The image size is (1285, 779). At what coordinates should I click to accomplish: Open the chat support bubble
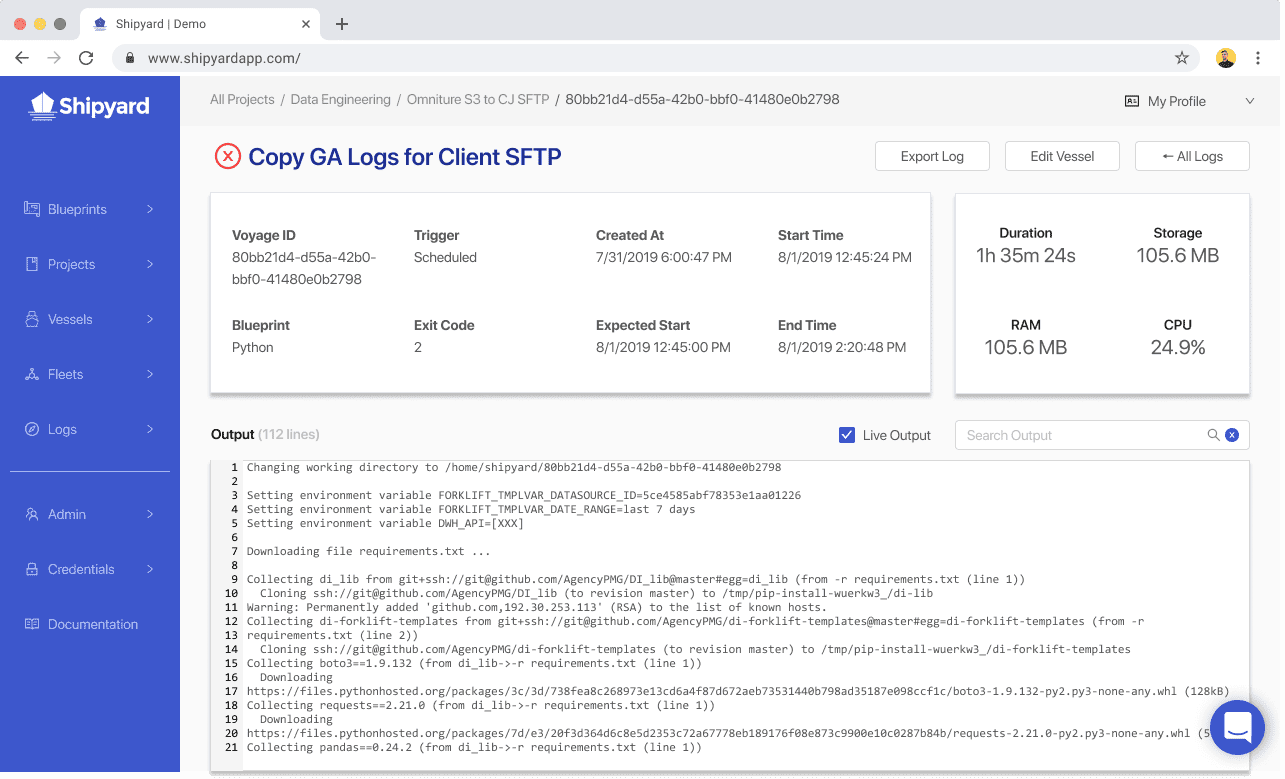[x=1237, y=727]
